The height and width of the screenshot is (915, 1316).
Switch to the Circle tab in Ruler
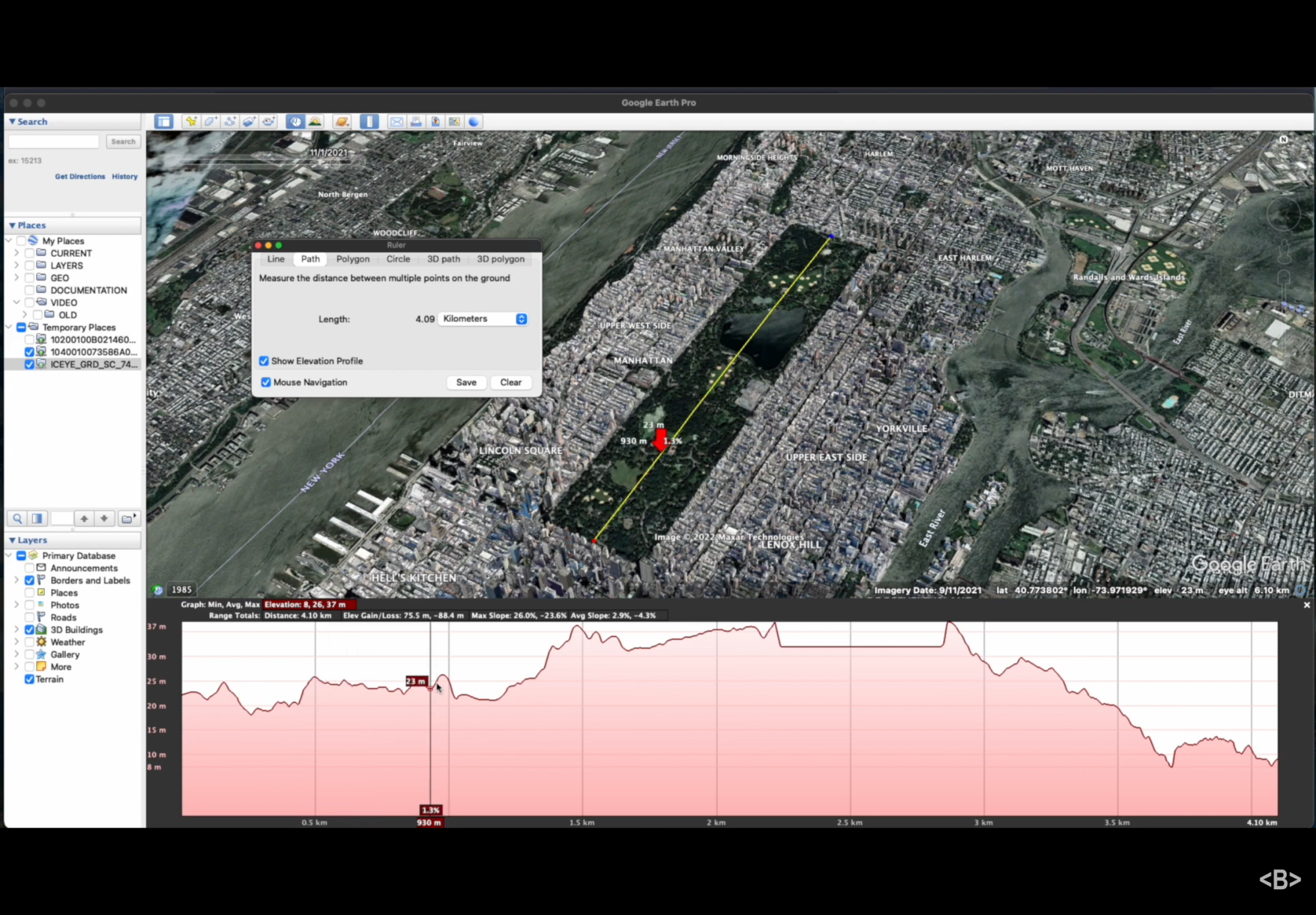coord(398,259)
